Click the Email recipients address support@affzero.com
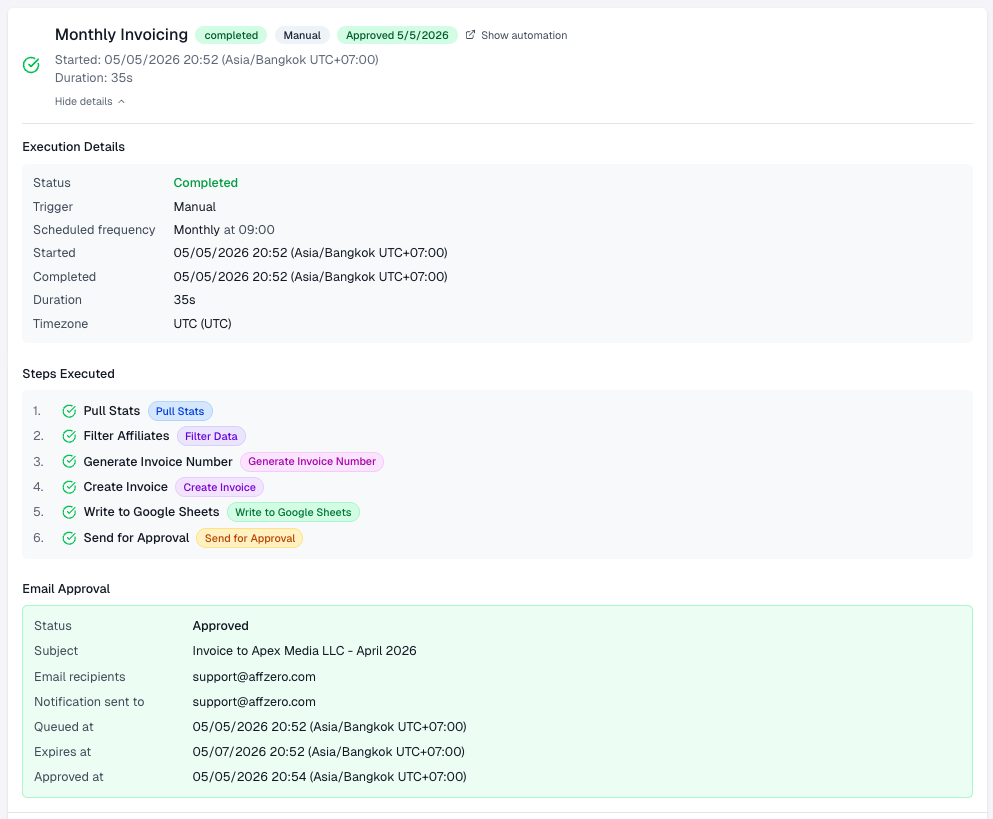 click(254, 676)
